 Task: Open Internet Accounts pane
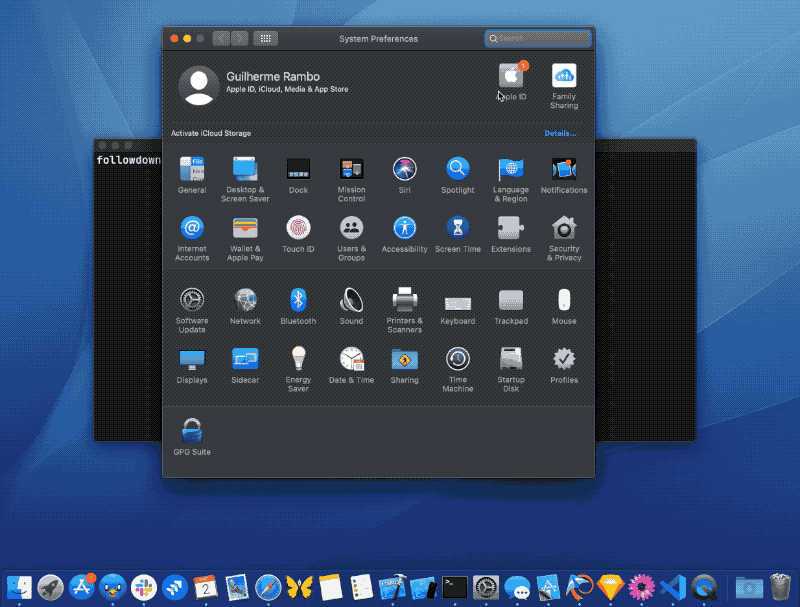pyautogui.click(x=192, y=228)
